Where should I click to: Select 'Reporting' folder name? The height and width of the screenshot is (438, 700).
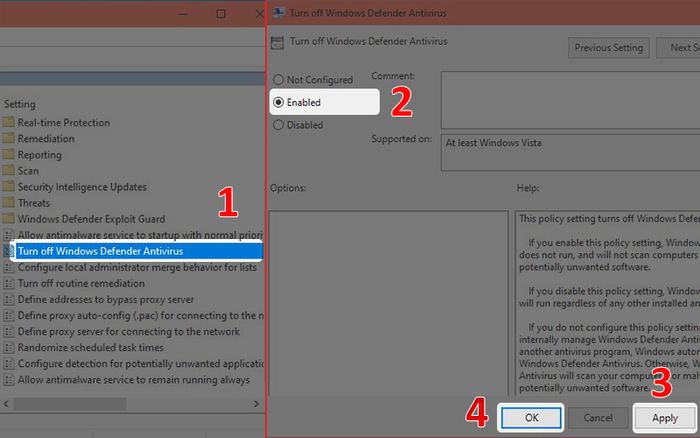click(x=40, y=155)
